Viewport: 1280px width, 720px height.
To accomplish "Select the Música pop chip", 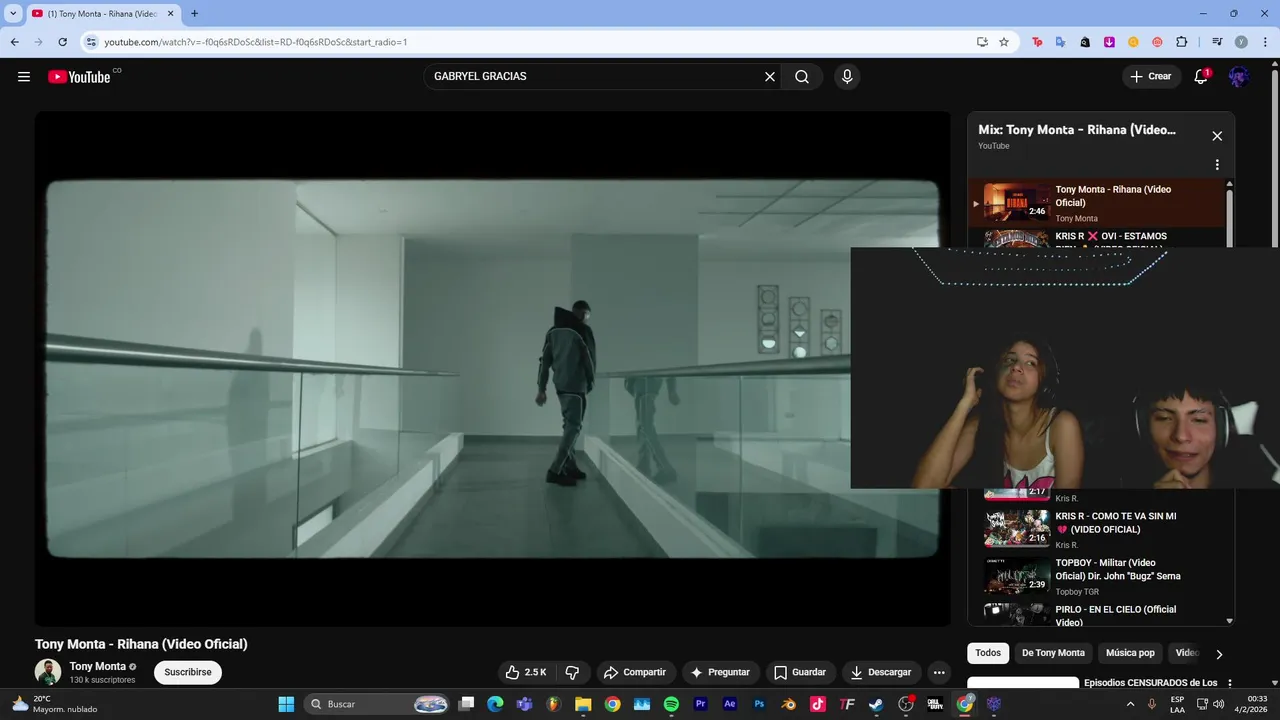I will [x=1130, y=653].
